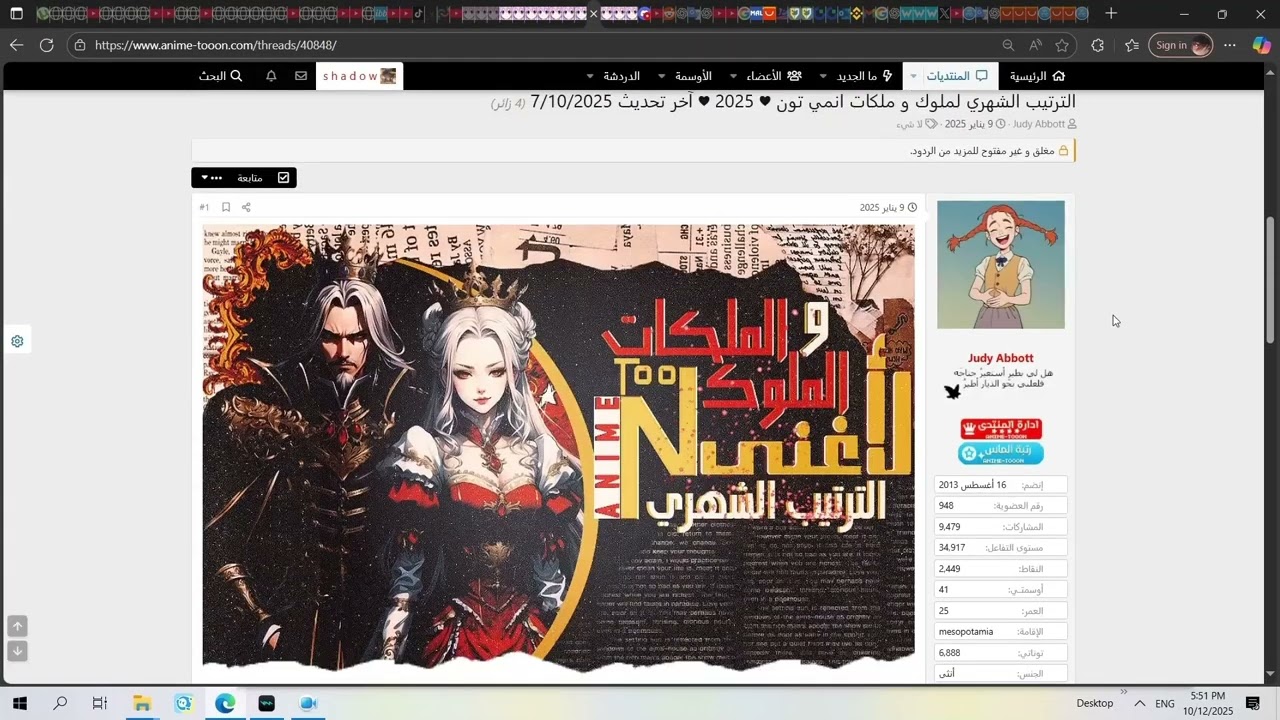Open File Explorer from taskbar
The width and height of the screenshot is (1280, 720).
tap(142, 703)
